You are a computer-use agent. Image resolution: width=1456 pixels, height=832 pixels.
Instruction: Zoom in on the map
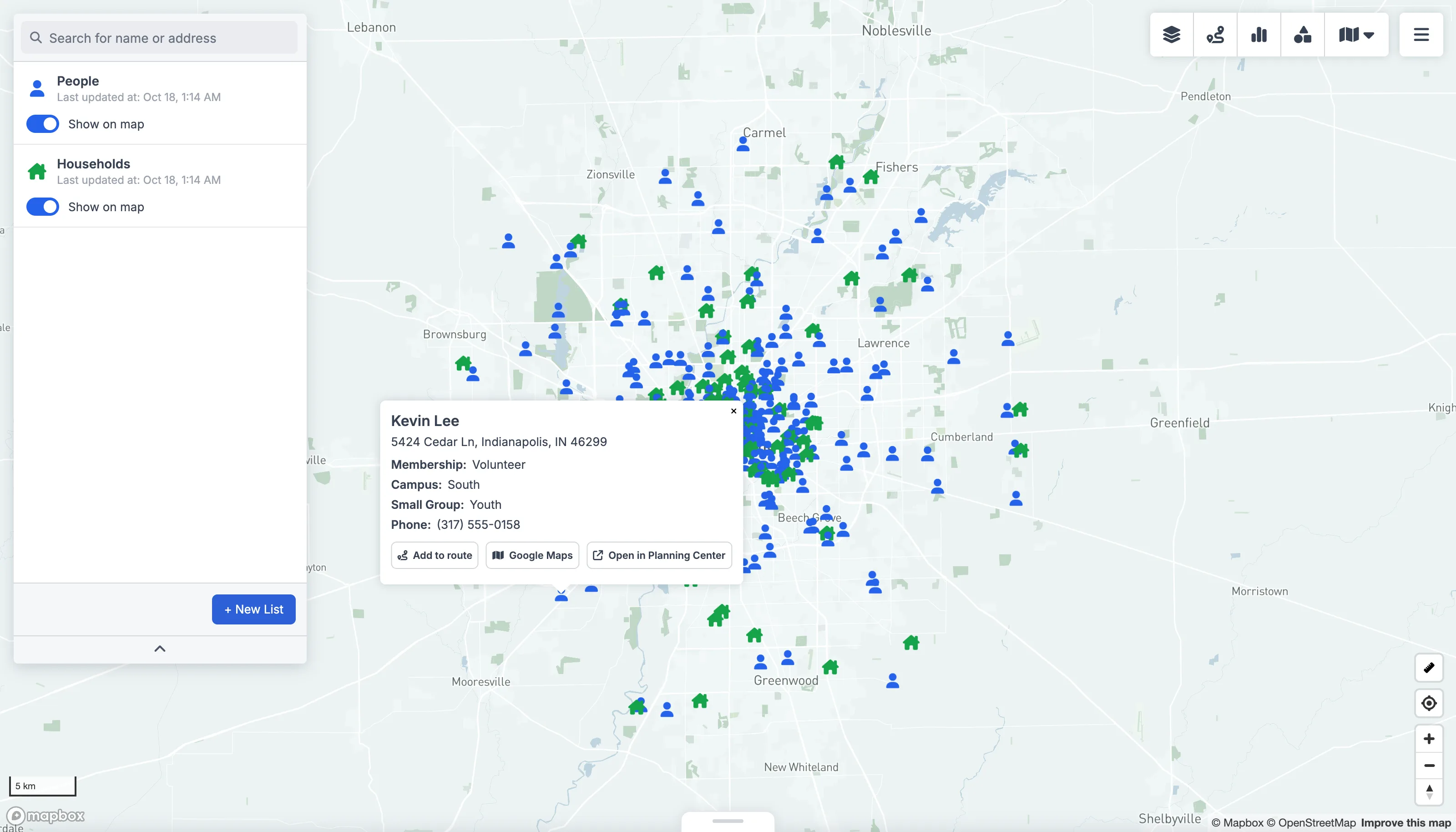coord(1429,738)
